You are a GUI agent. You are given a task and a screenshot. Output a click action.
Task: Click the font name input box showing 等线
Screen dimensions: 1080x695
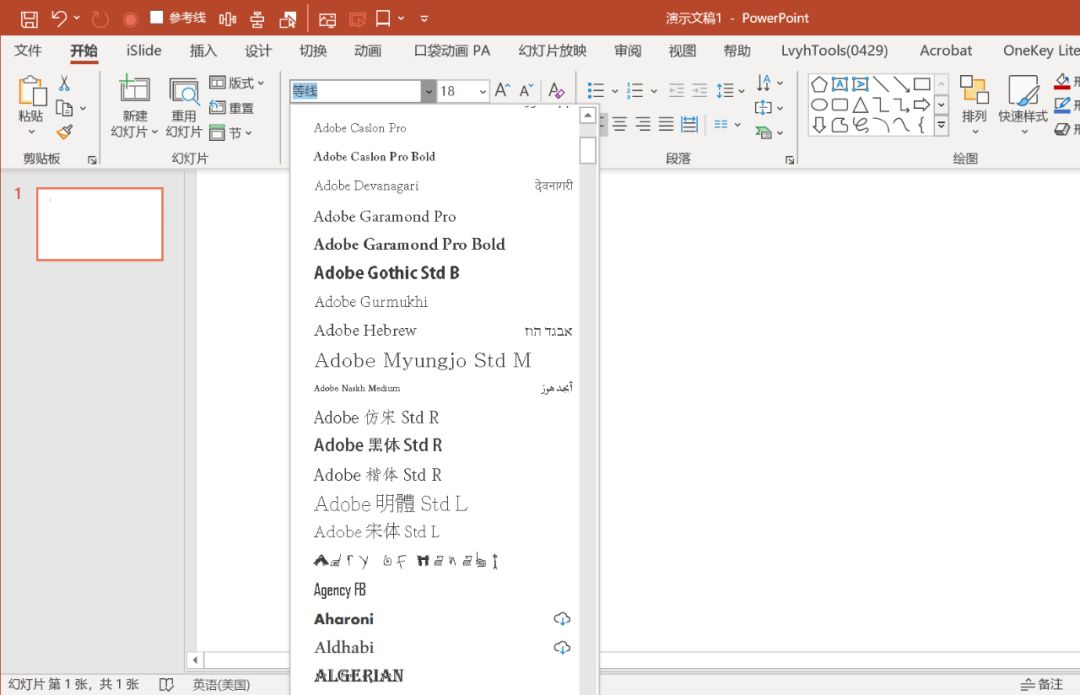coord(355,91)
